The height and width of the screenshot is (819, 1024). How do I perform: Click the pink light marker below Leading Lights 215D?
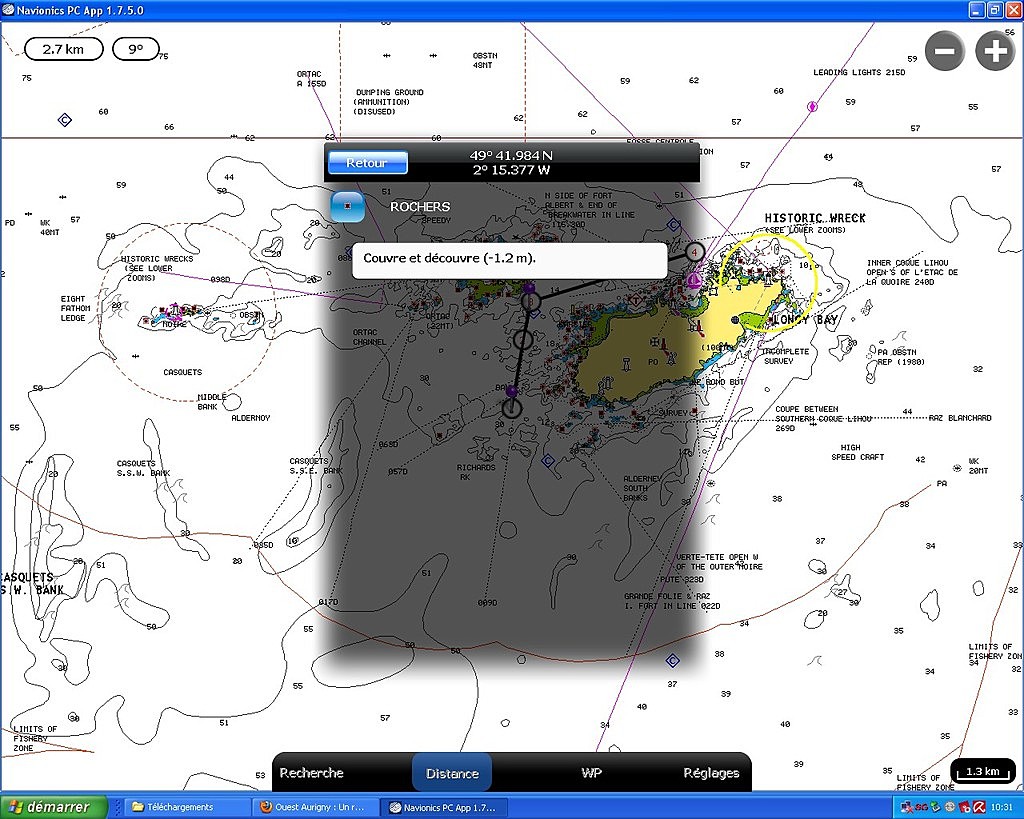click(812, 106)
